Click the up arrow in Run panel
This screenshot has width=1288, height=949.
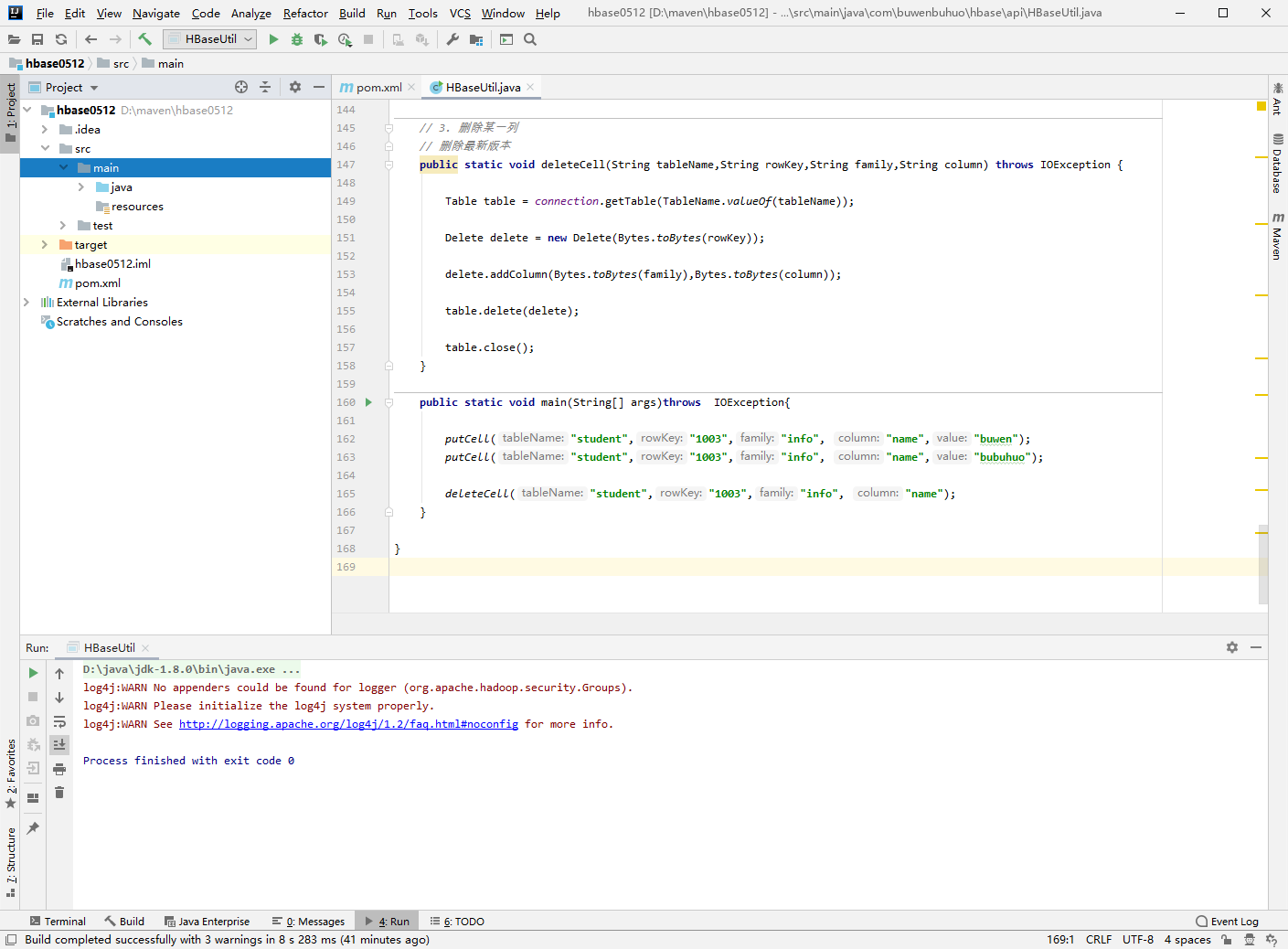59,674
